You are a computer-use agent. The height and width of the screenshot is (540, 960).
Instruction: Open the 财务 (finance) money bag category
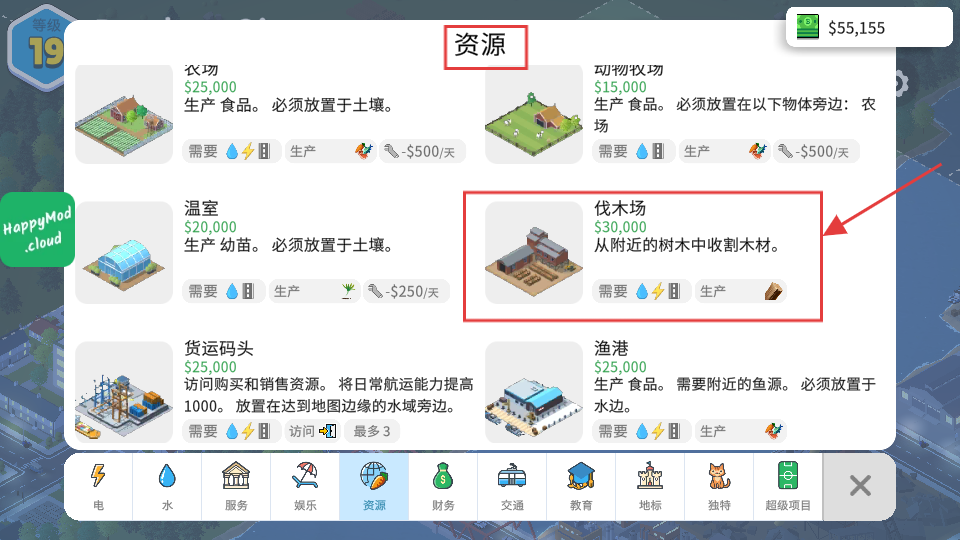pos(443,487)
